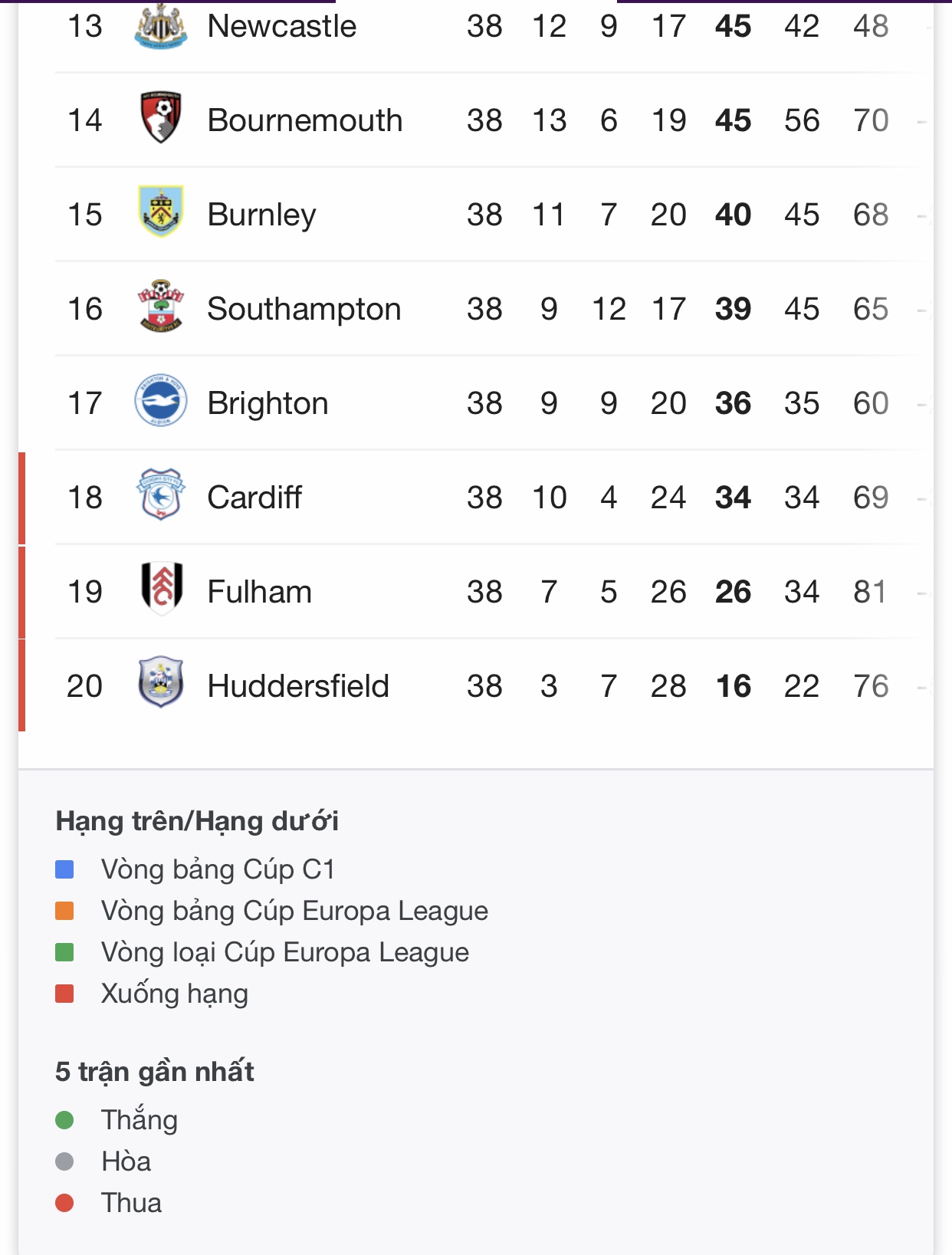Click the Newcastle club crest

point(161,27)
